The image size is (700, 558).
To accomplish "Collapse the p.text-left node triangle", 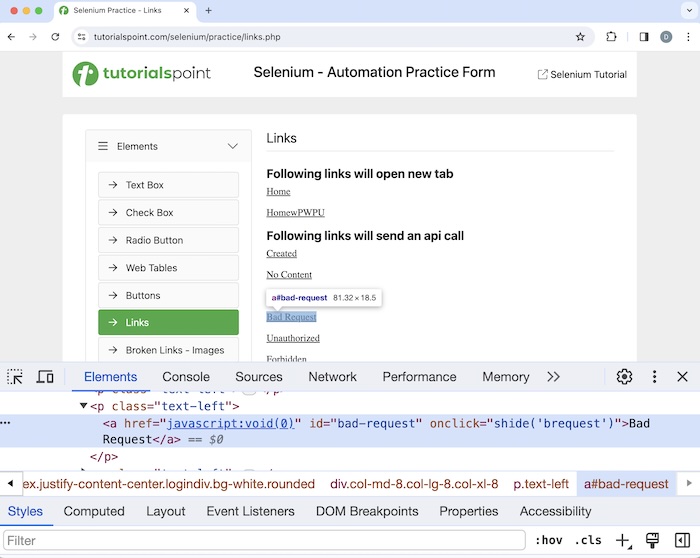I will [84, 406].
